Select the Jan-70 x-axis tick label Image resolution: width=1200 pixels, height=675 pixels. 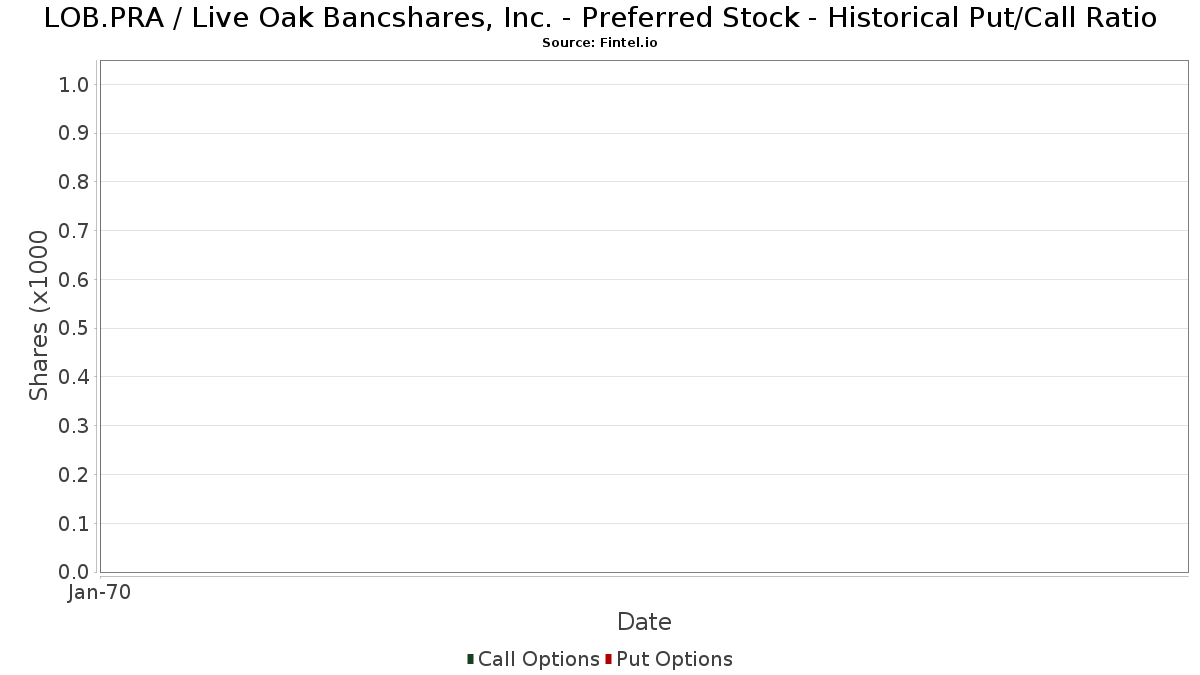click(99, 593)
